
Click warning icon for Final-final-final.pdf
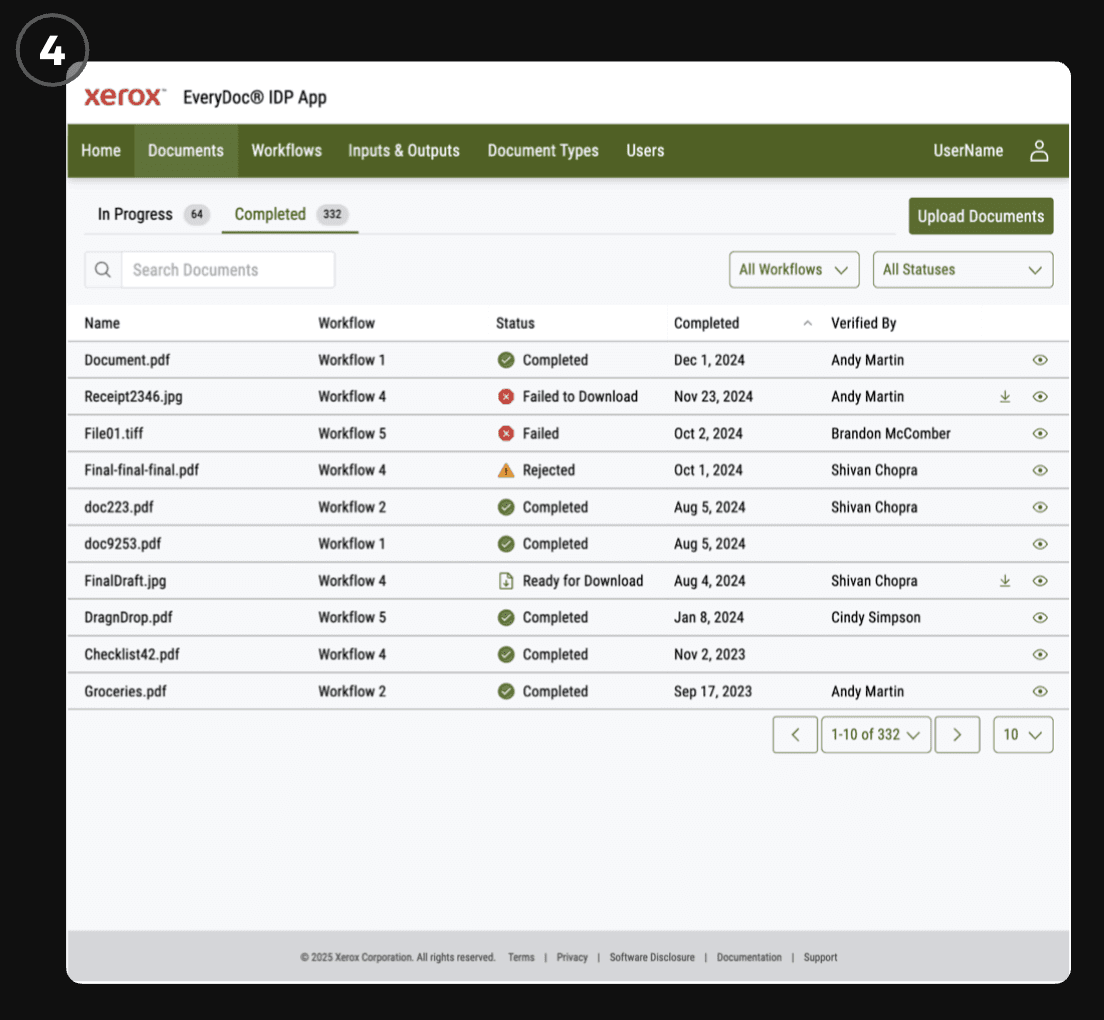tap(506, 470)
